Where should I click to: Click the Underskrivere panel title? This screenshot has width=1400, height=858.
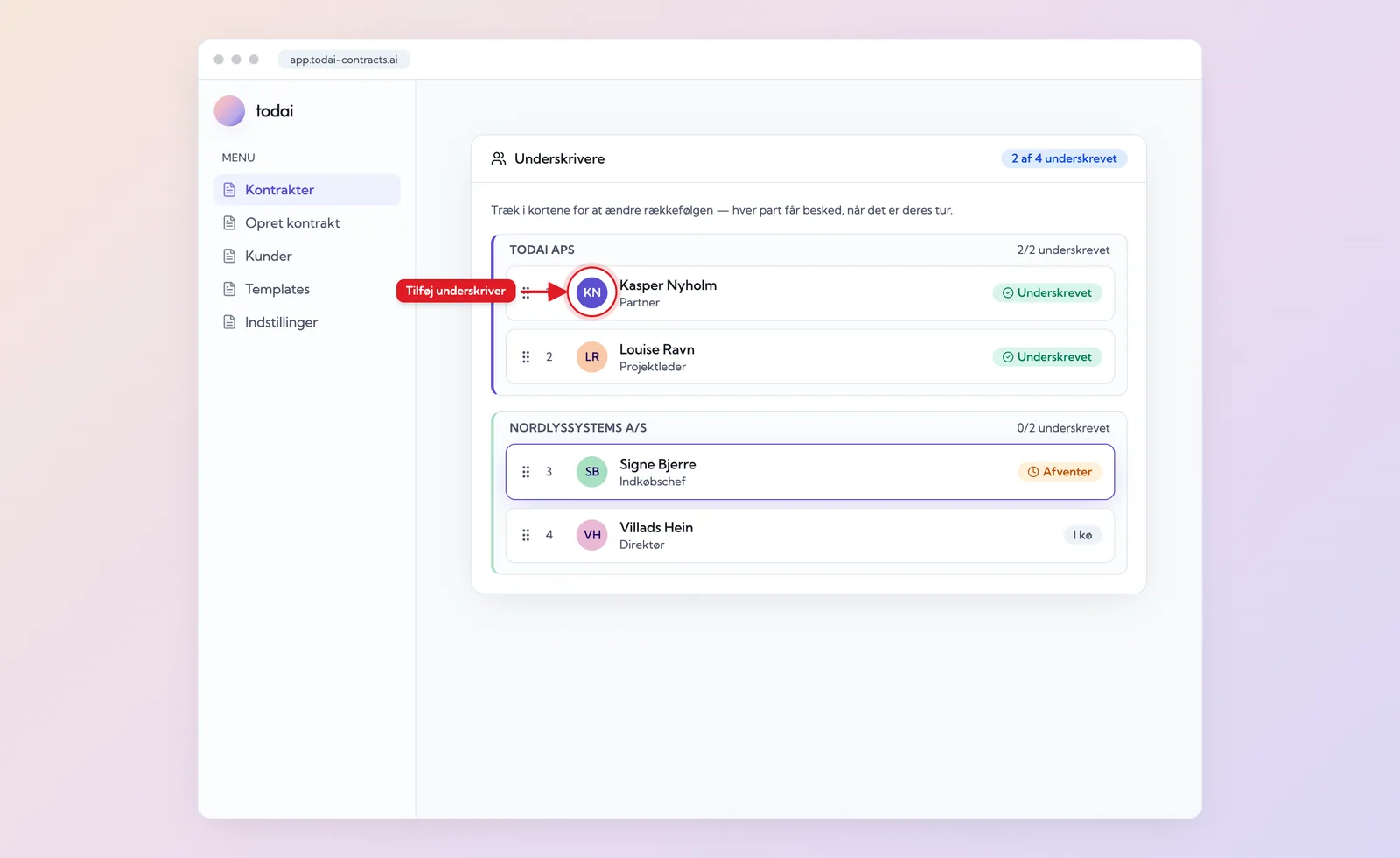(x=560, y=158)
